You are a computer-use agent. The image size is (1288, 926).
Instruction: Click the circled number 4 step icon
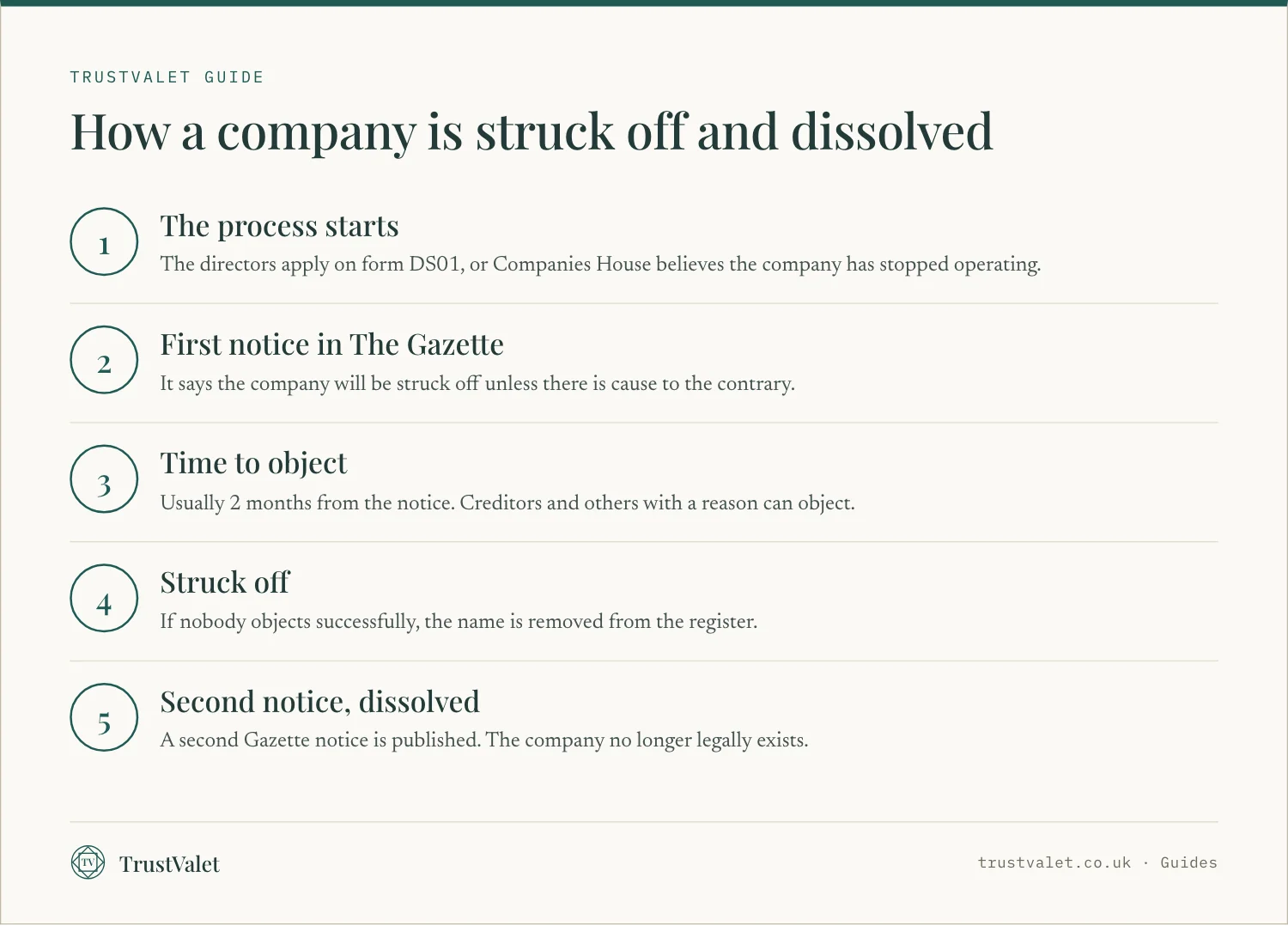(x=104, y=598)
